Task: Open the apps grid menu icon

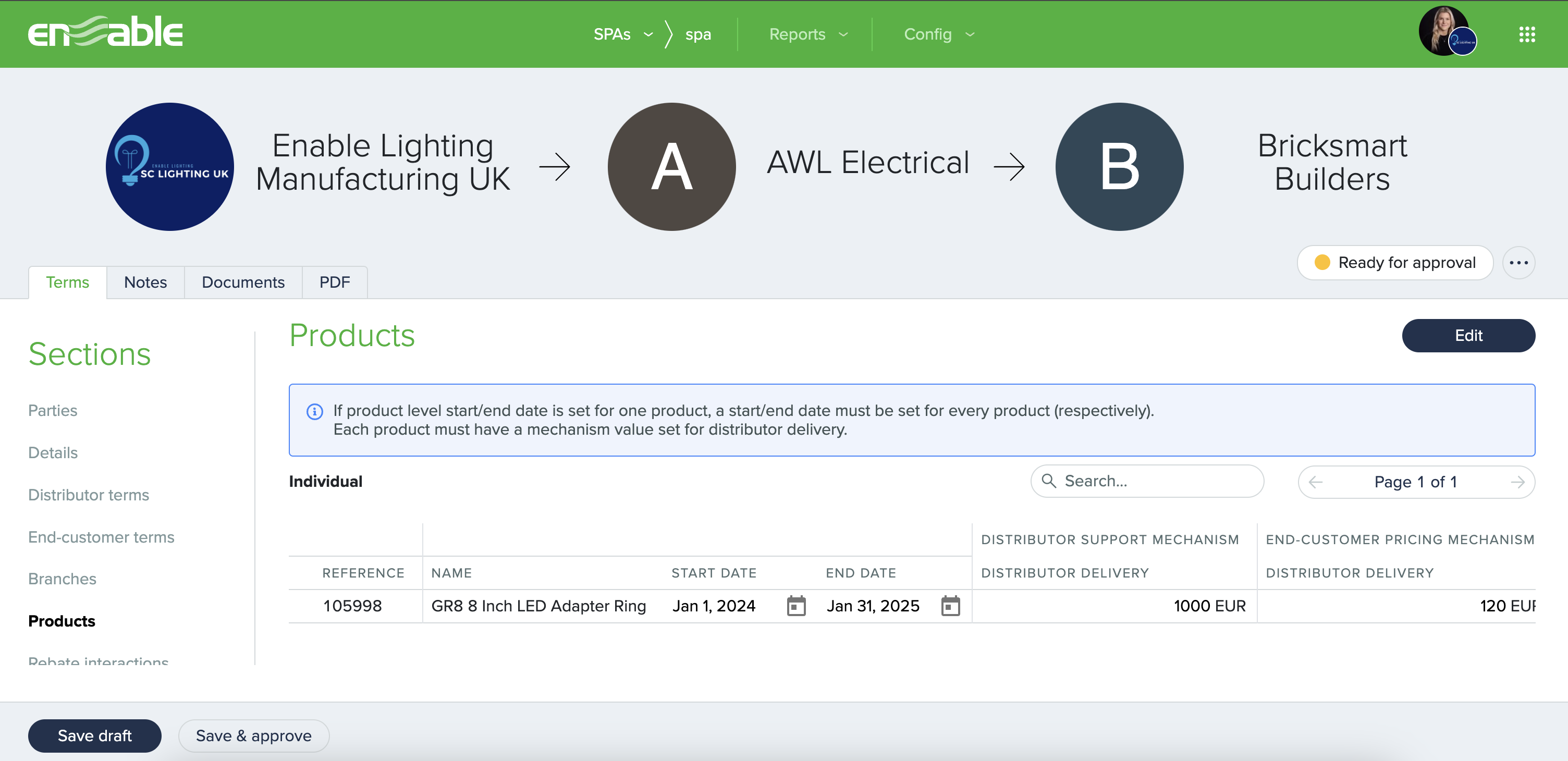Action: [1527, 34]
